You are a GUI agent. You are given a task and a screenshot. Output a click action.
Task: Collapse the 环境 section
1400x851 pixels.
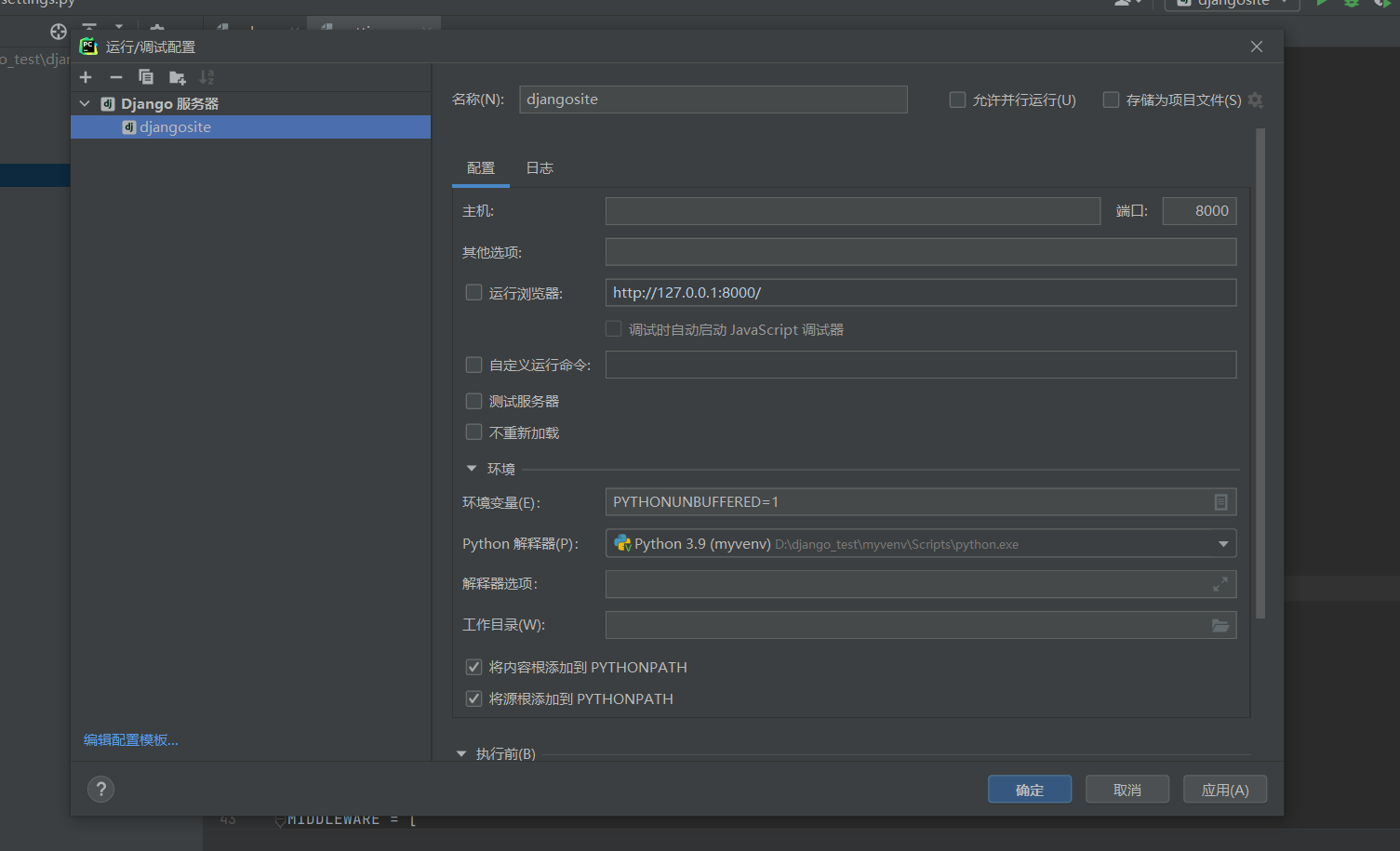(472, 469)
